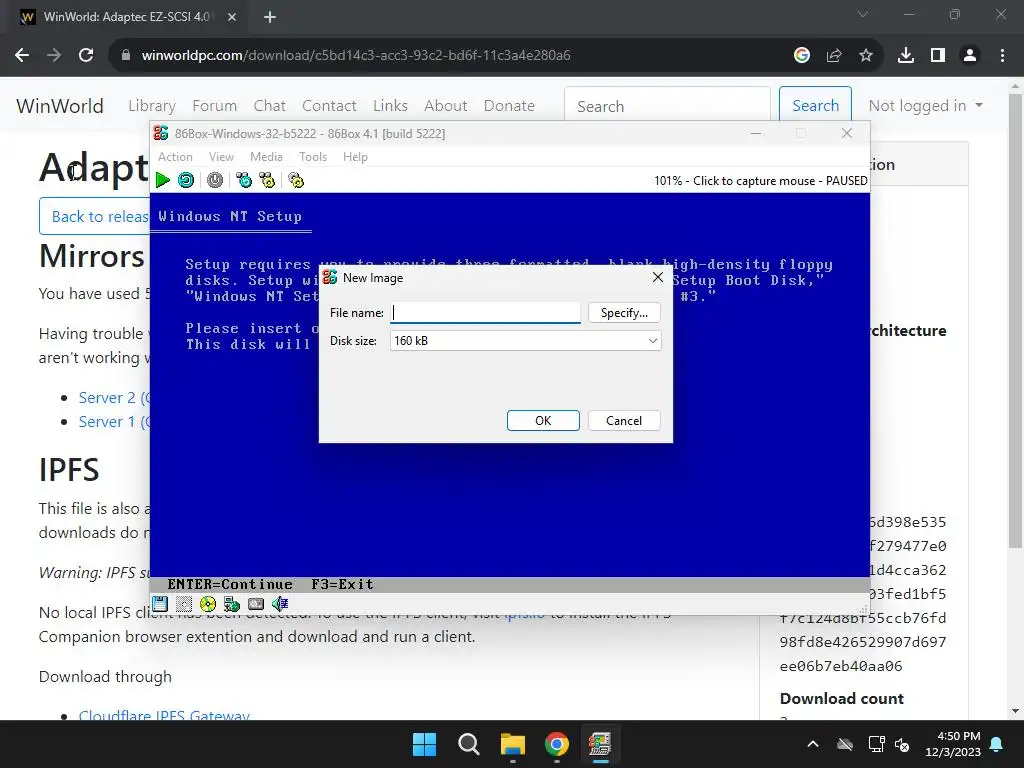The width and height of the screenshot is (1024, 768).
Task: Open Chrome profile avatar icon
Action: [970, 55]
